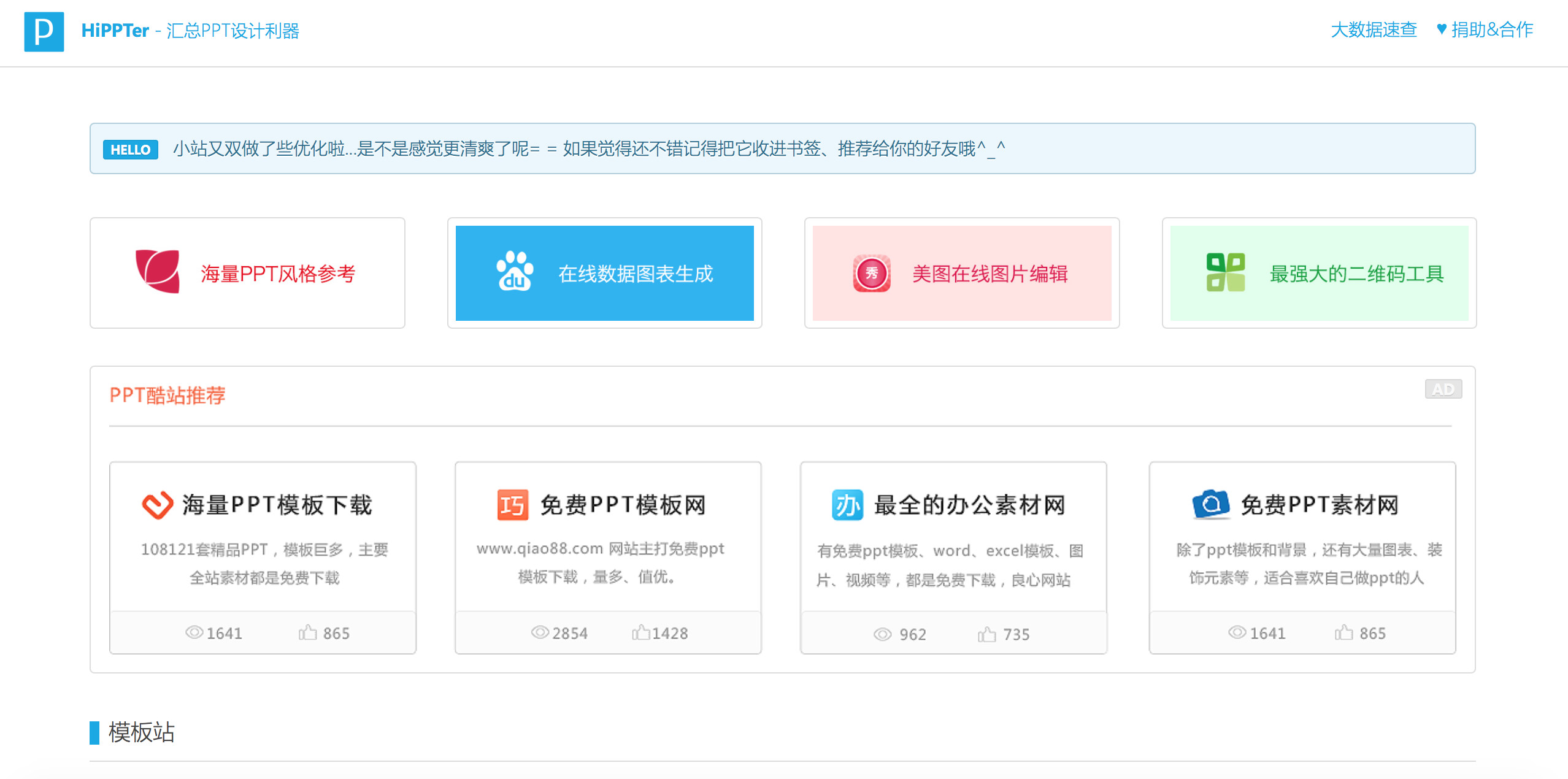Click the eye icon beside 2854
The height and width of the screenshot is (779, 1568).
(x=540, y=632)
